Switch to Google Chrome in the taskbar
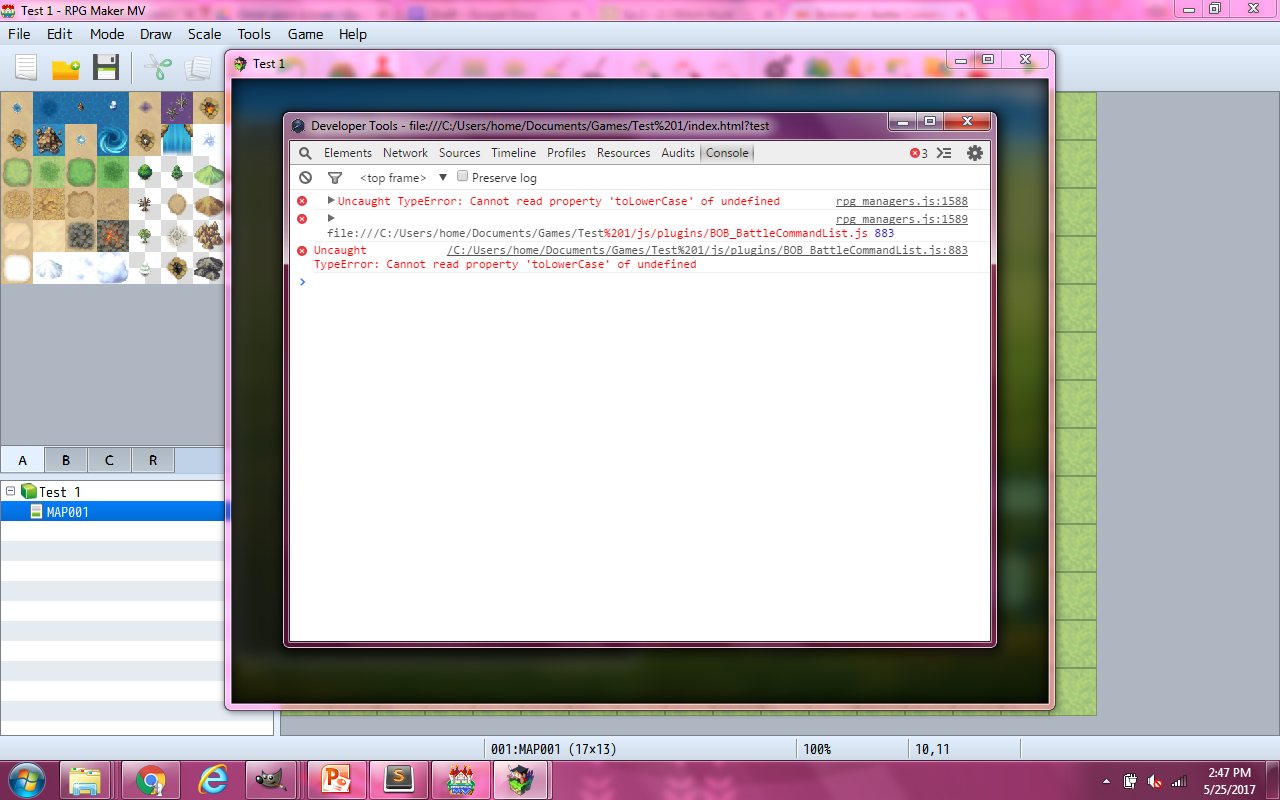The height and width of the screenshot is (800, 1280). (x=151, y=780)
